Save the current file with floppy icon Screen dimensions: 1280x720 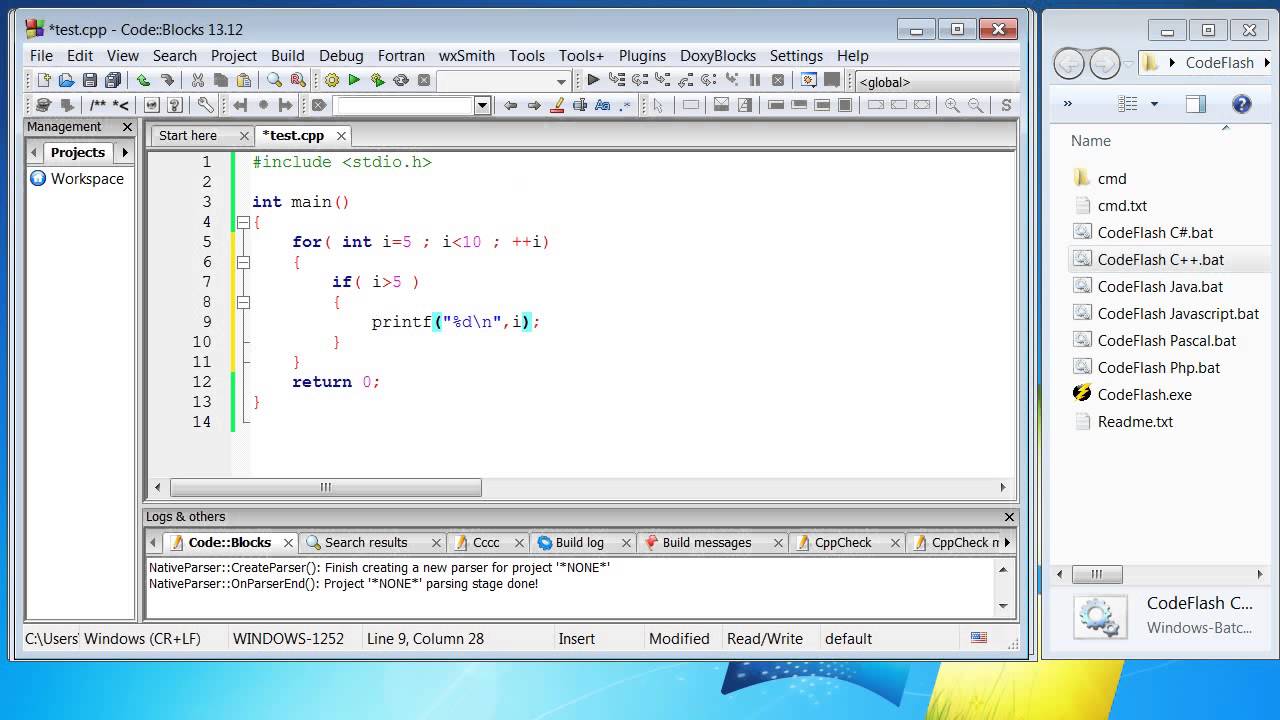point(90,80)
